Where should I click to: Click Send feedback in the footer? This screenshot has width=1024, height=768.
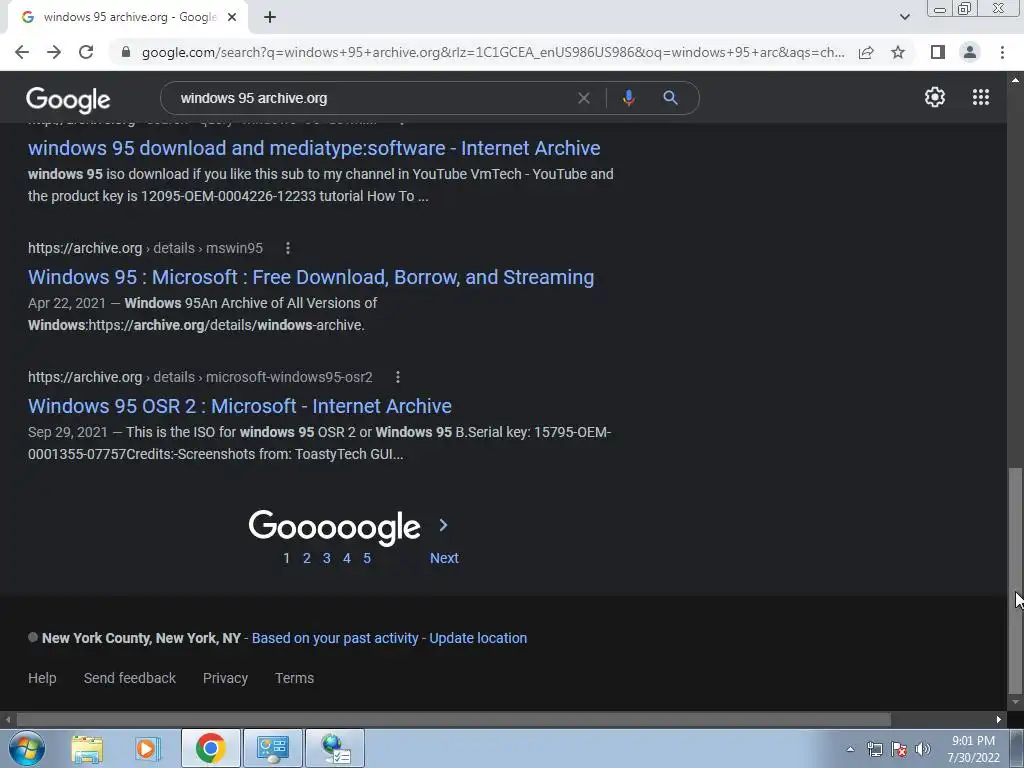pos(130,678)
